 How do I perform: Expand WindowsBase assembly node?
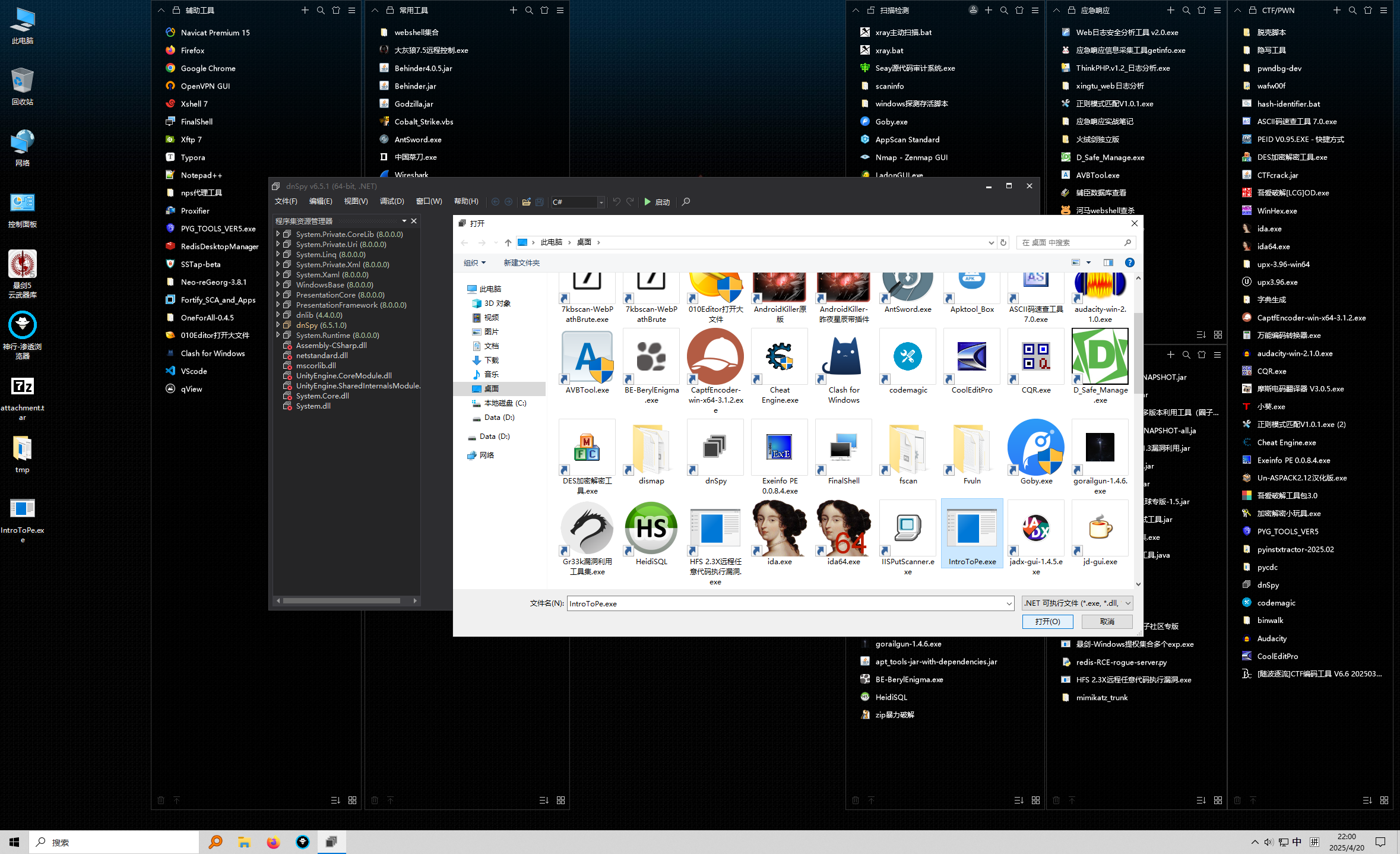[x=278, y=284]
